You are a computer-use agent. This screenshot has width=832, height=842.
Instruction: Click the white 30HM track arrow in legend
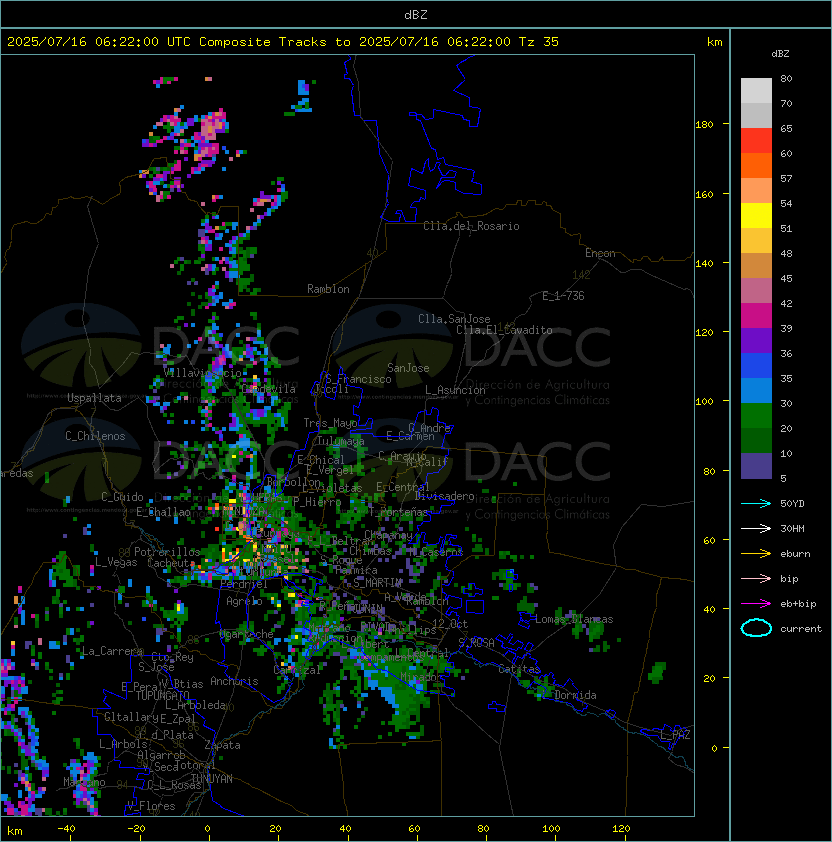[756, 528]
